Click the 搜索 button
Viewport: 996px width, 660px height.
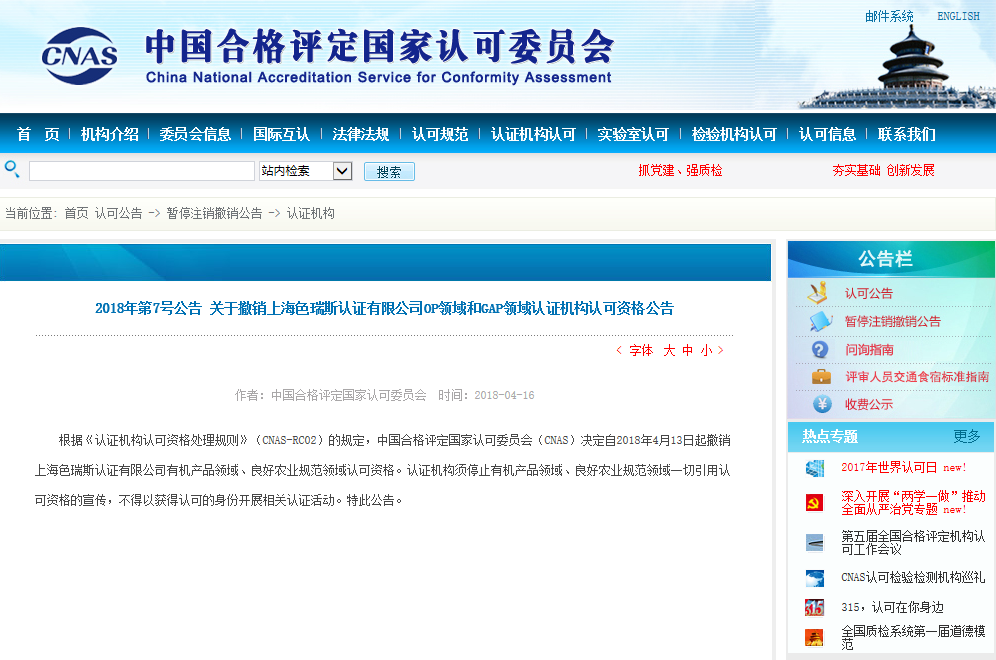click(x=389, y=172)
